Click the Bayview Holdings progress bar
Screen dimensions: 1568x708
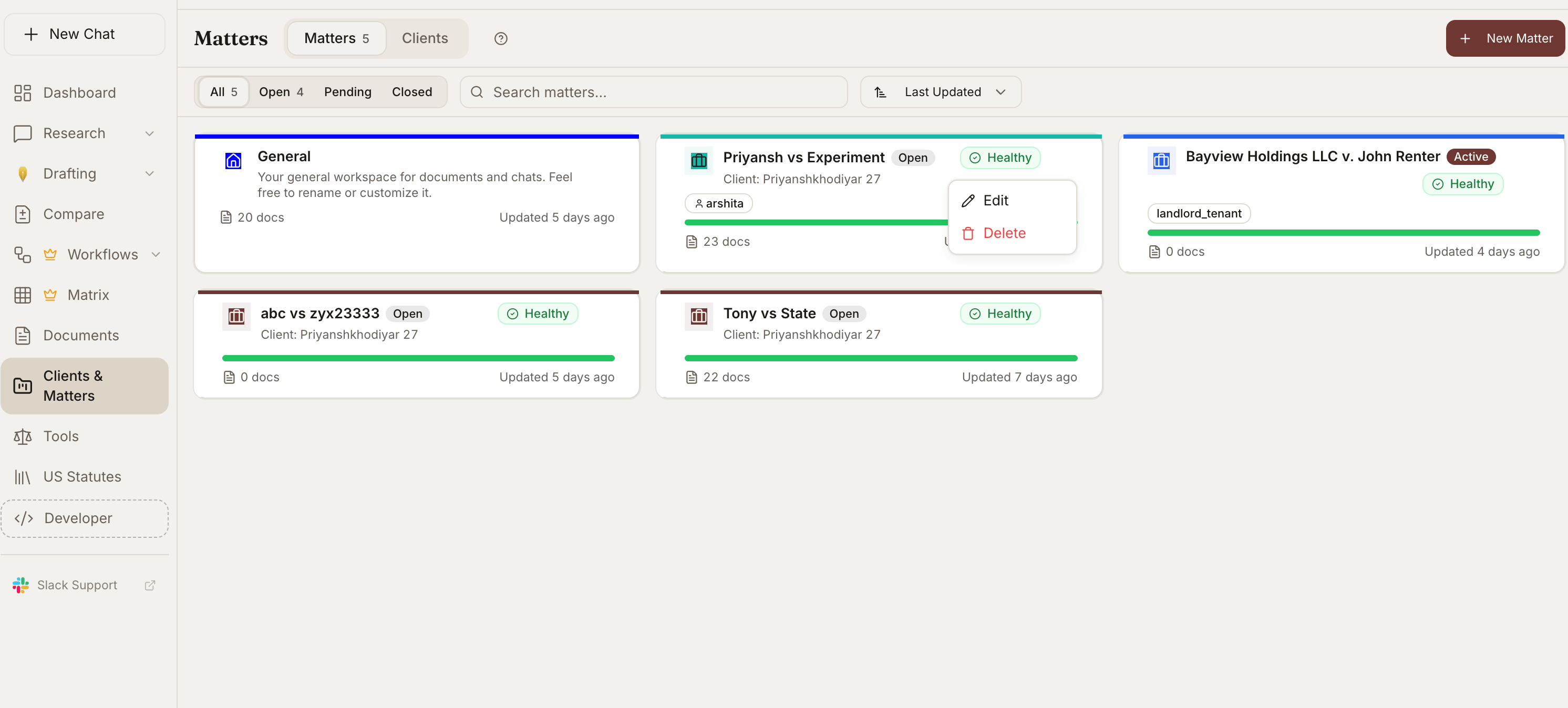1344,233
